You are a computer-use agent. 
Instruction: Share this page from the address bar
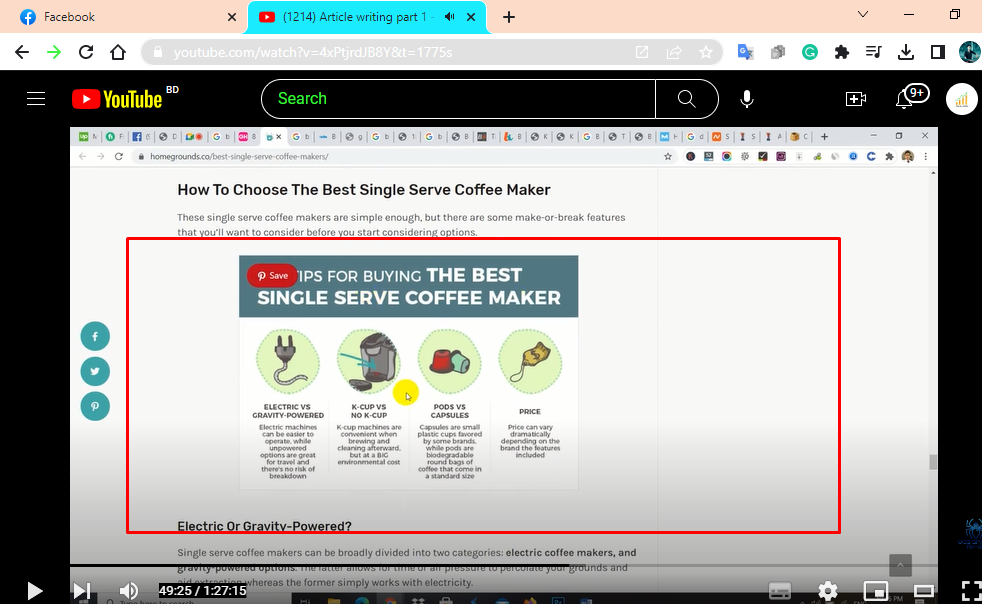click(x=674, y=52)
